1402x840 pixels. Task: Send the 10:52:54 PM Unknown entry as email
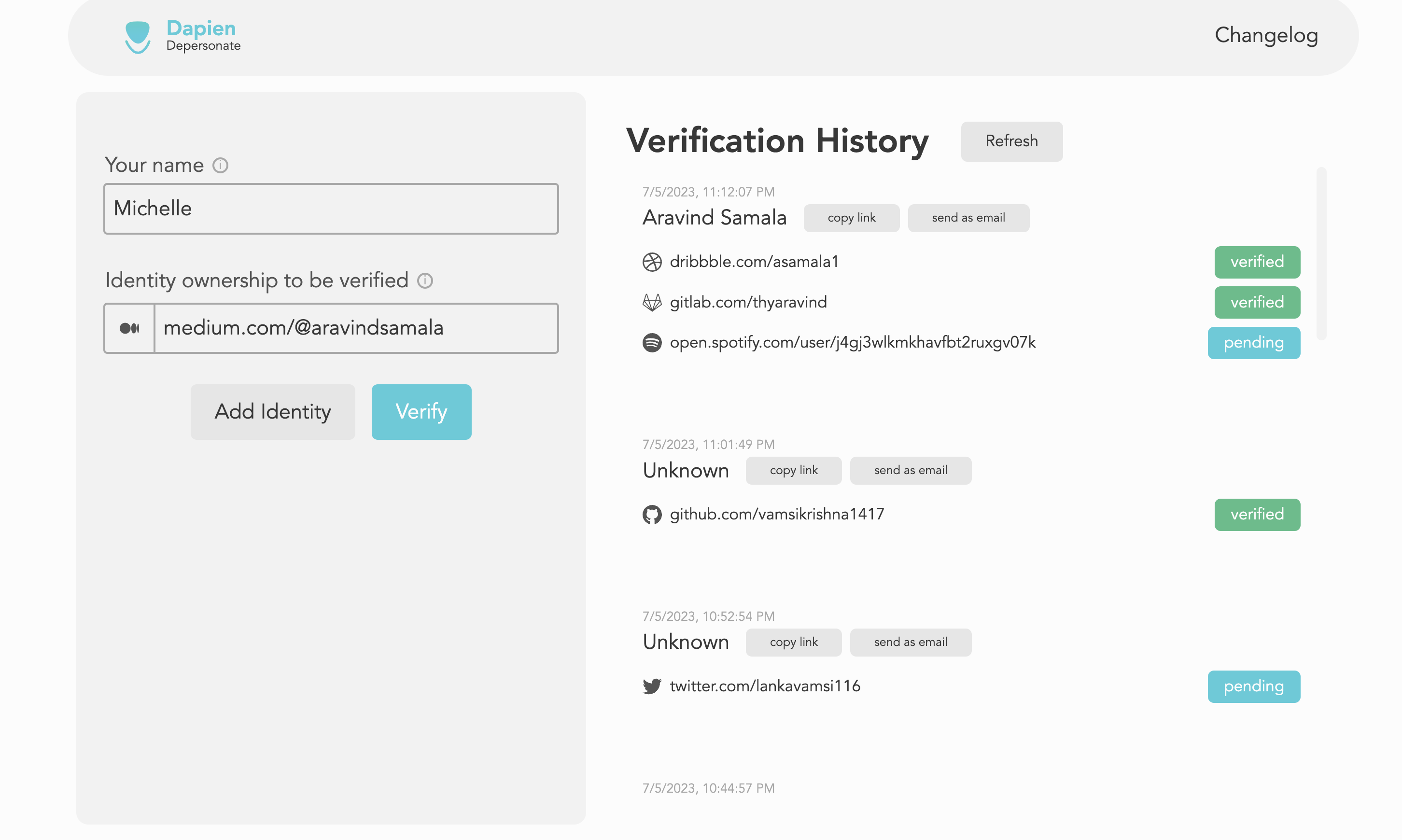pos(910,642)
